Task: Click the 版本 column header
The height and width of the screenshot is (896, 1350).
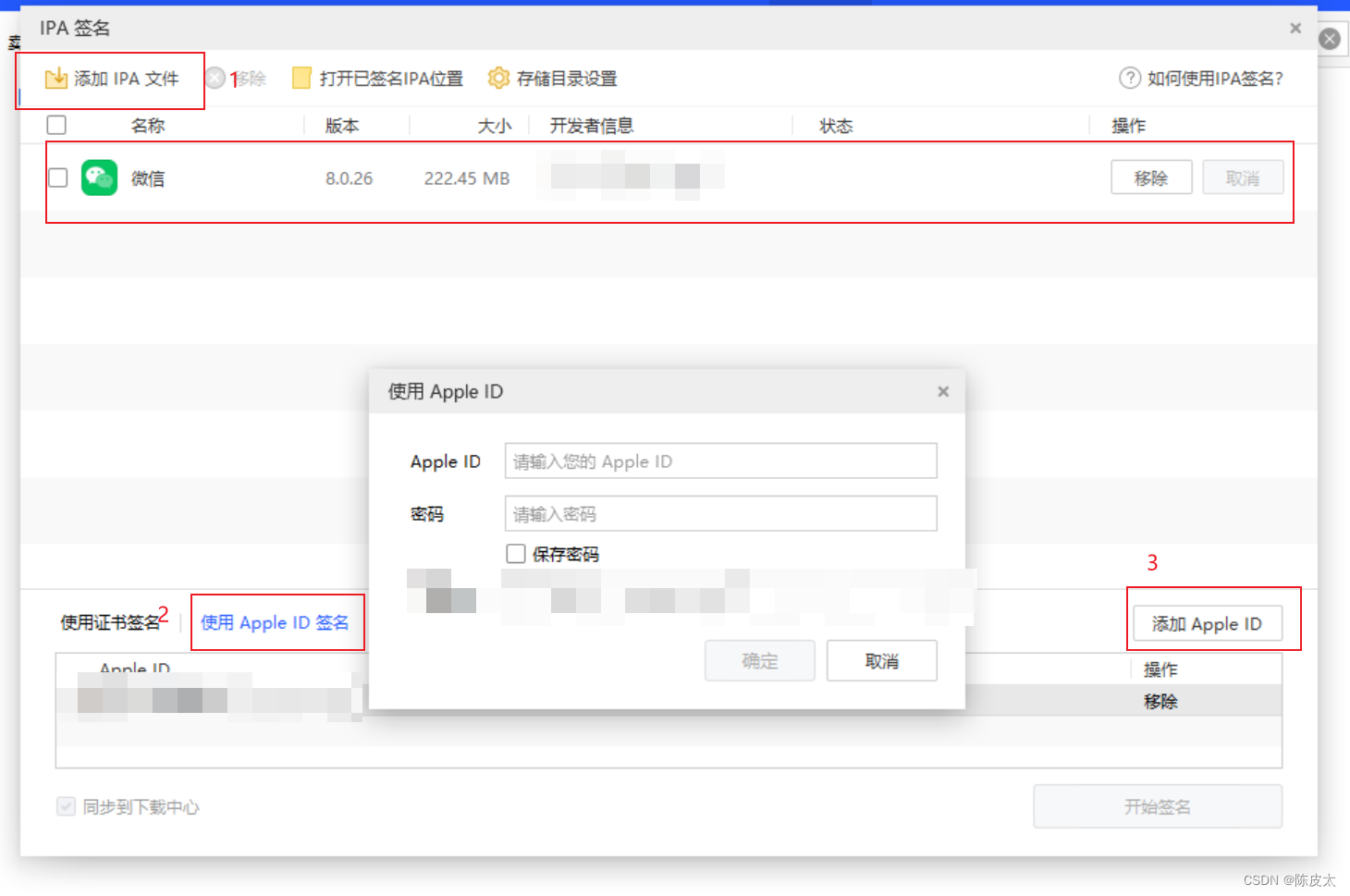Action: coord(342,126)
